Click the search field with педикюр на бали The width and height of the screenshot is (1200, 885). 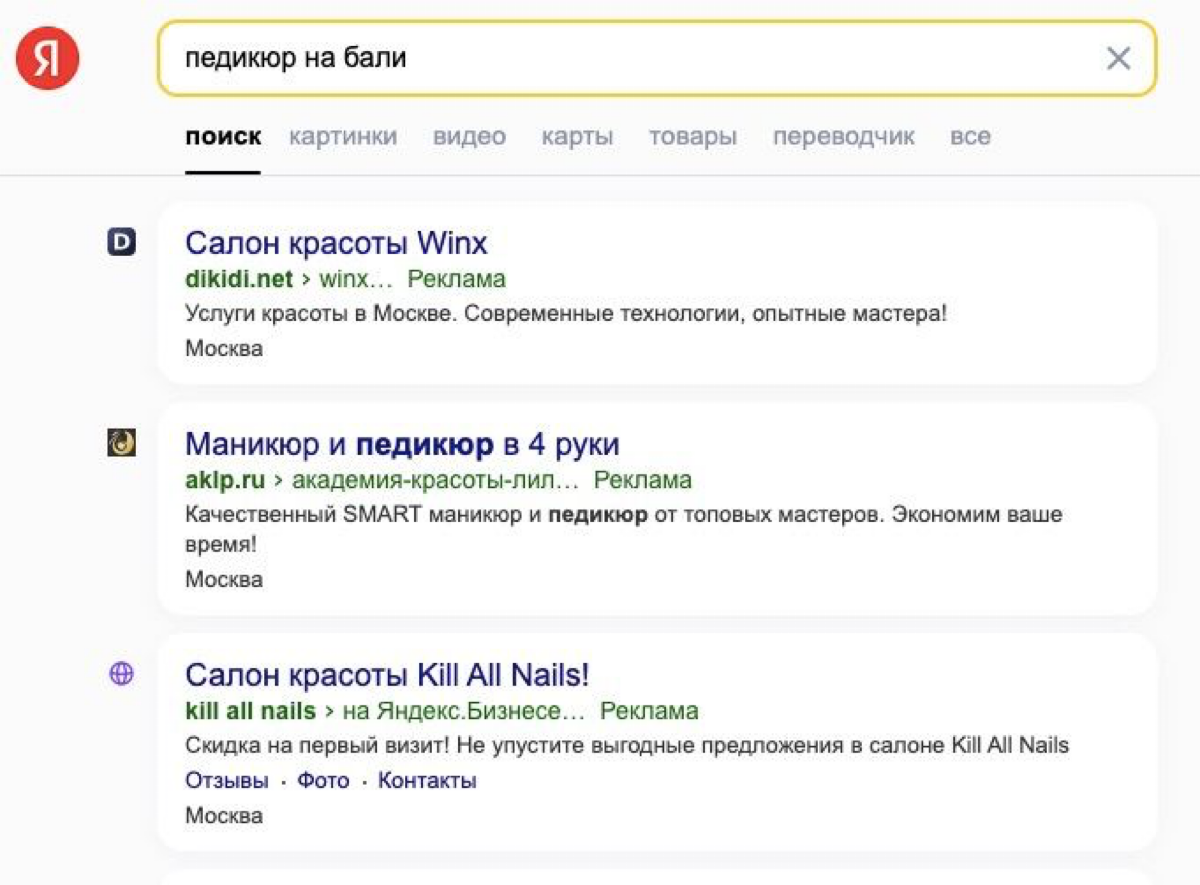[x=657, y=58]
